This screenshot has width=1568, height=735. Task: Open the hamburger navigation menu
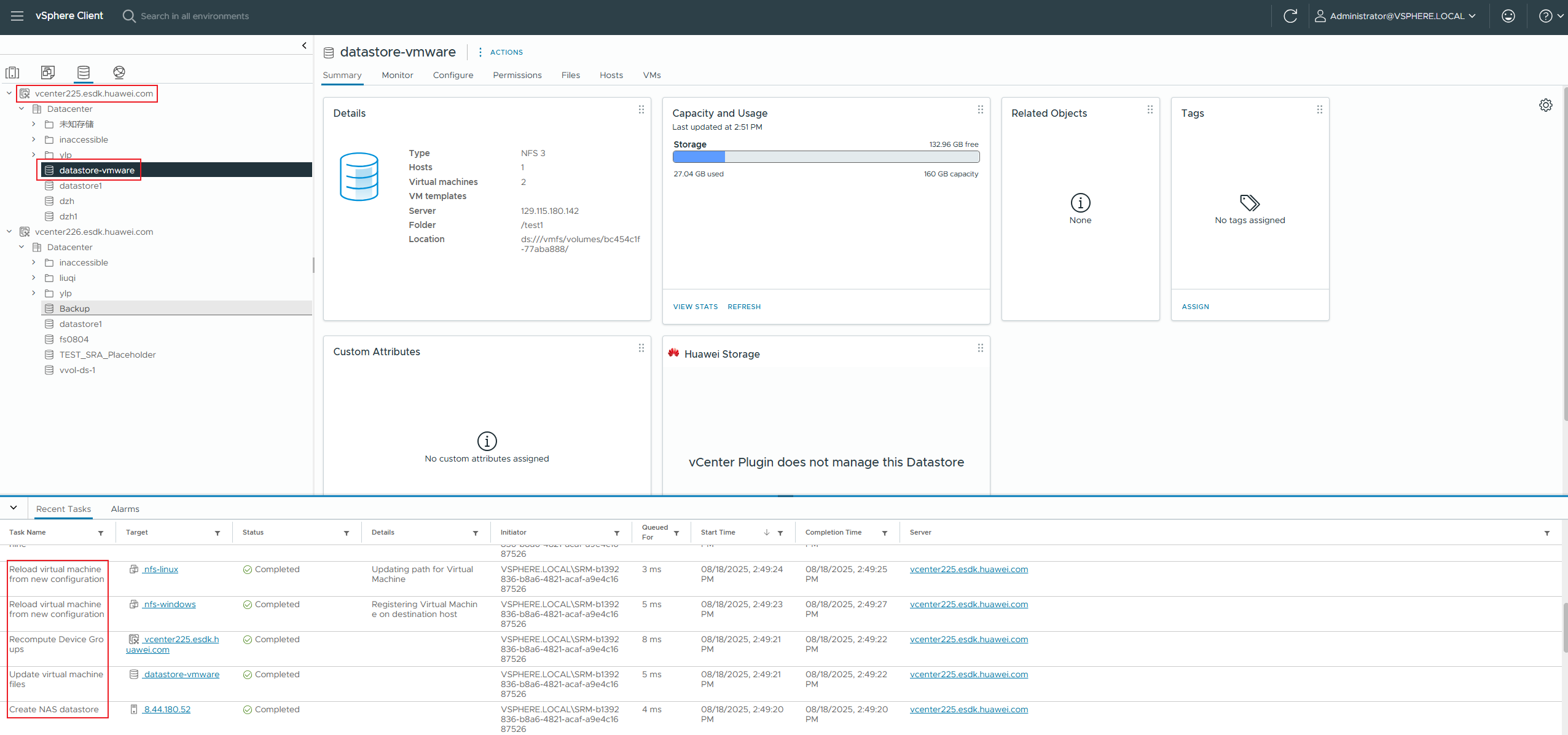coord(17,16)
